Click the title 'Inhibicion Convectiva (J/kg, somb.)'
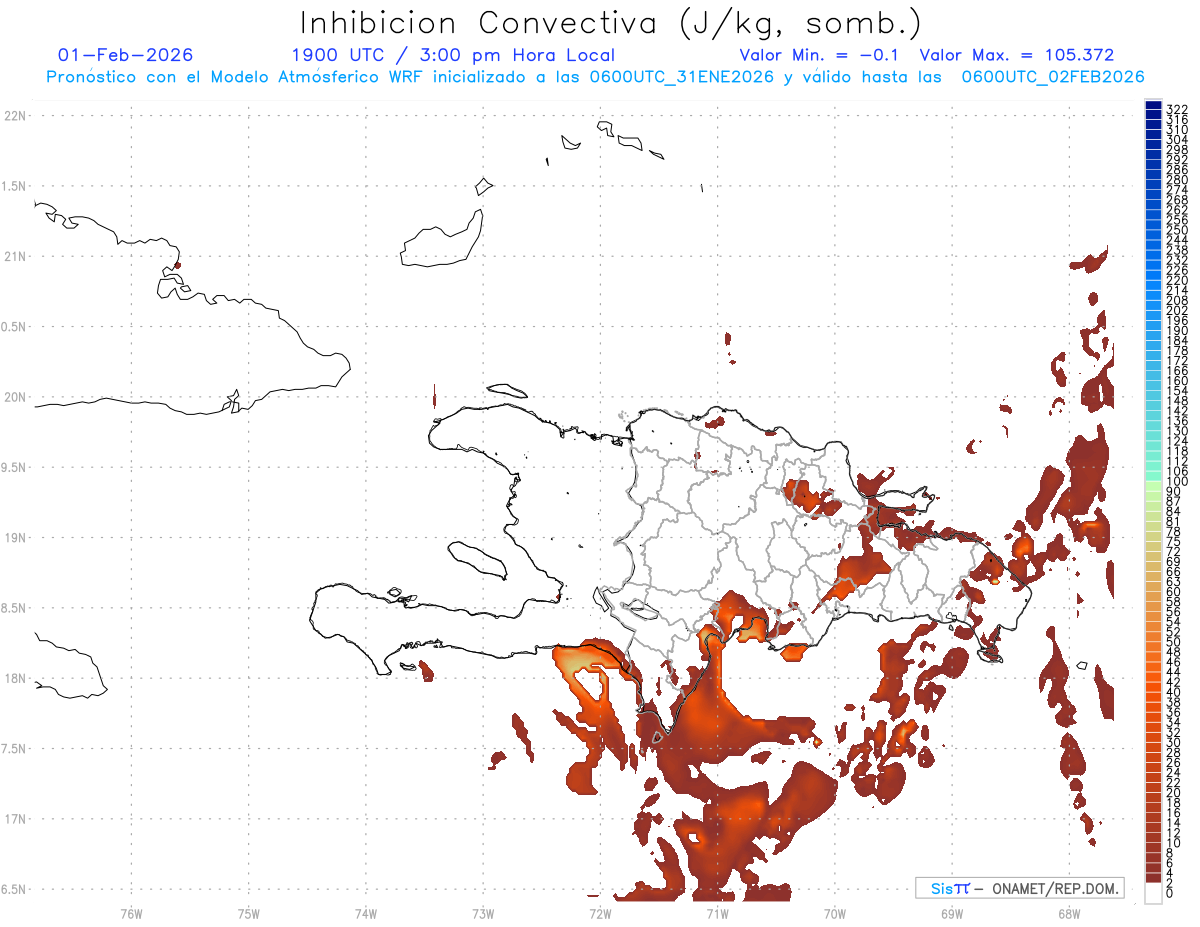 (x=611, y=23)
